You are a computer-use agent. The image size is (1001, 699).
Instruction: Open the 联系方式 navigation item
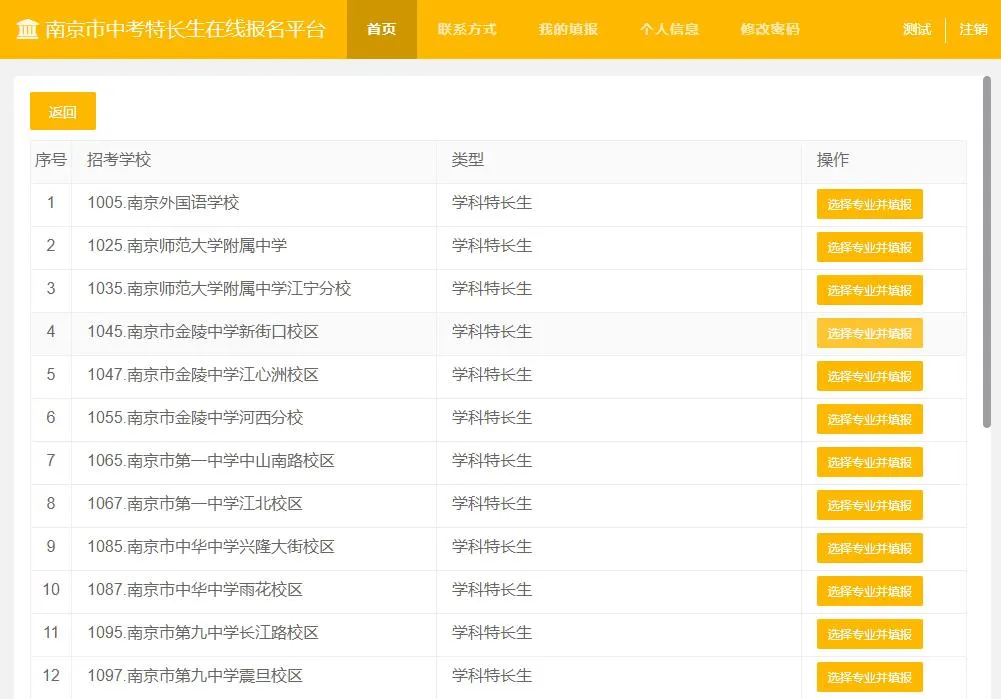point(467,29)
